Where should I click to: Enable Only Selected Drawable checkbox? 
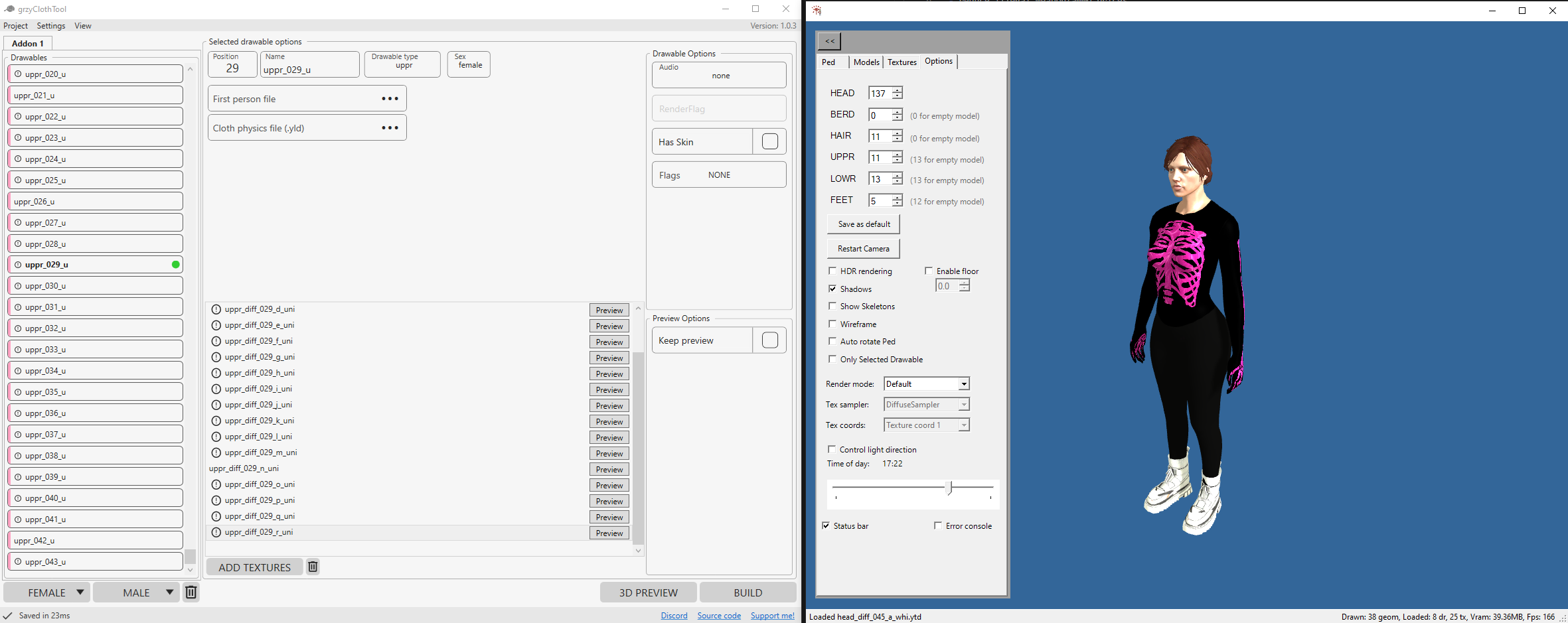832,359
